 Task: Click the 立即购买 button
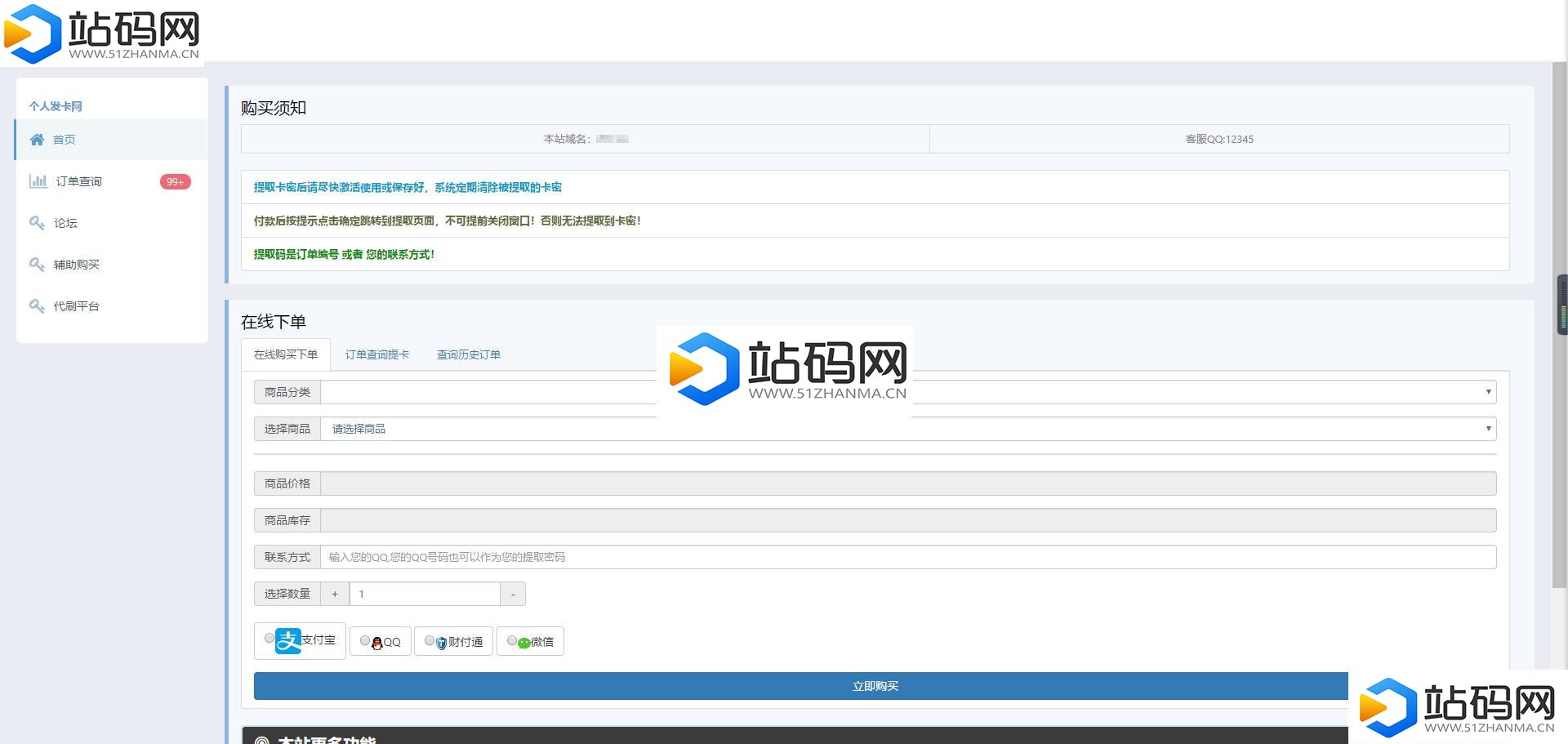(x=875, y=686)
